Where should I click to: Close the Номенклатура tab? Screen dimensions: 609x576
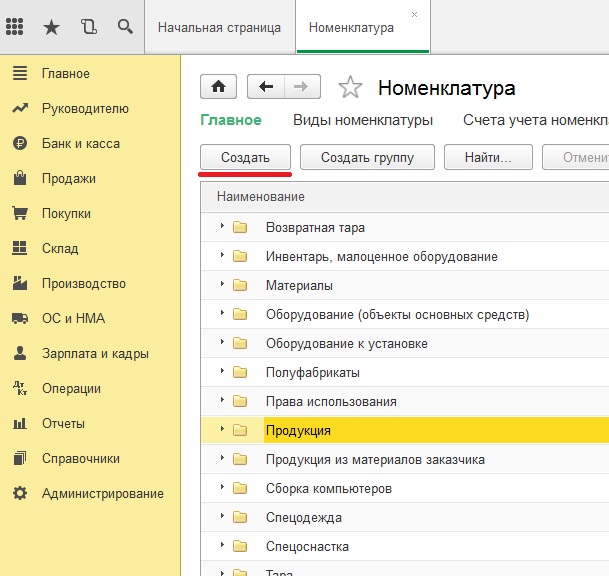[x=415, y=15]
